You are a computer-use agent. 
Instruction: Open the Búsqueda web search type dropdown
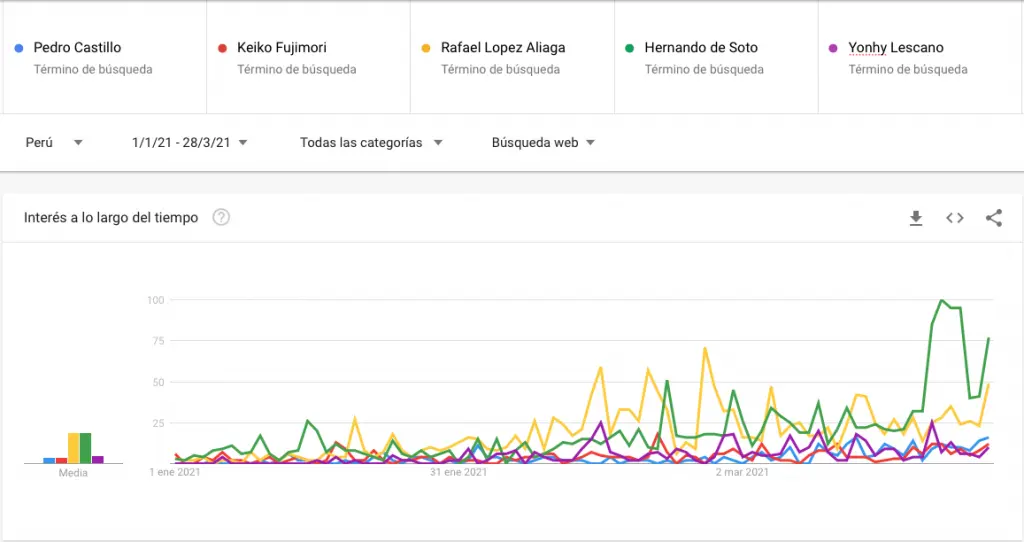point(543,142)
